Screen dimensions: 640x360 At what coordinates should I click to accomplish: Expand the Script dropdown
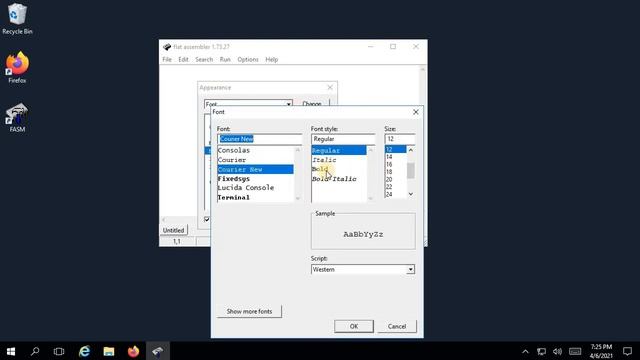point(410,269)
